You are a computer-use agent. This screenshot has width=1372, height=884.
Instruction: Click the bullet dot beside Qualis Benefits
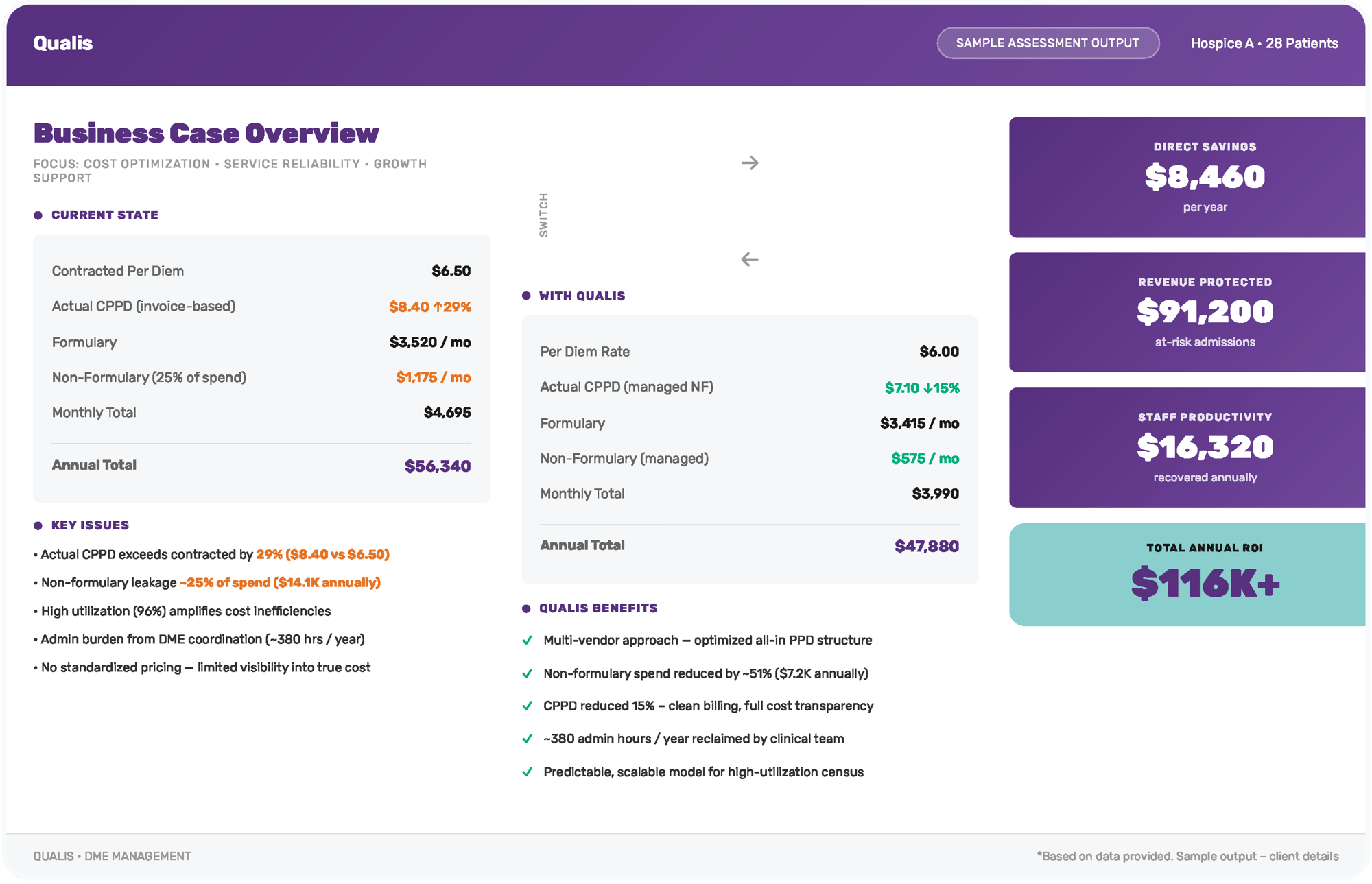point(526,609)
